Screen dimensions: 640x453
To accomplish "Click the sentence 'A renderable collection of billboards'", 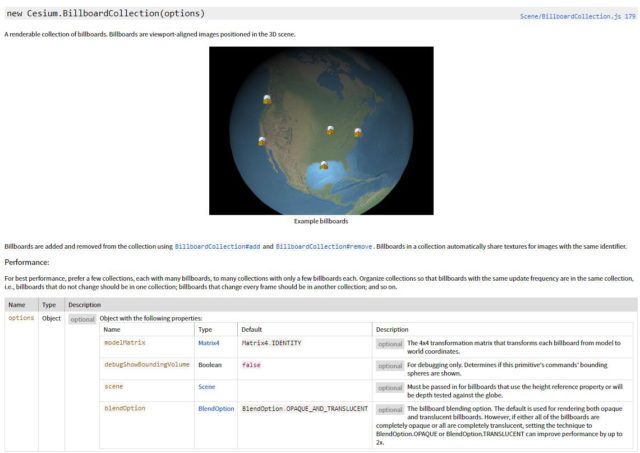I will coord(56,34).
